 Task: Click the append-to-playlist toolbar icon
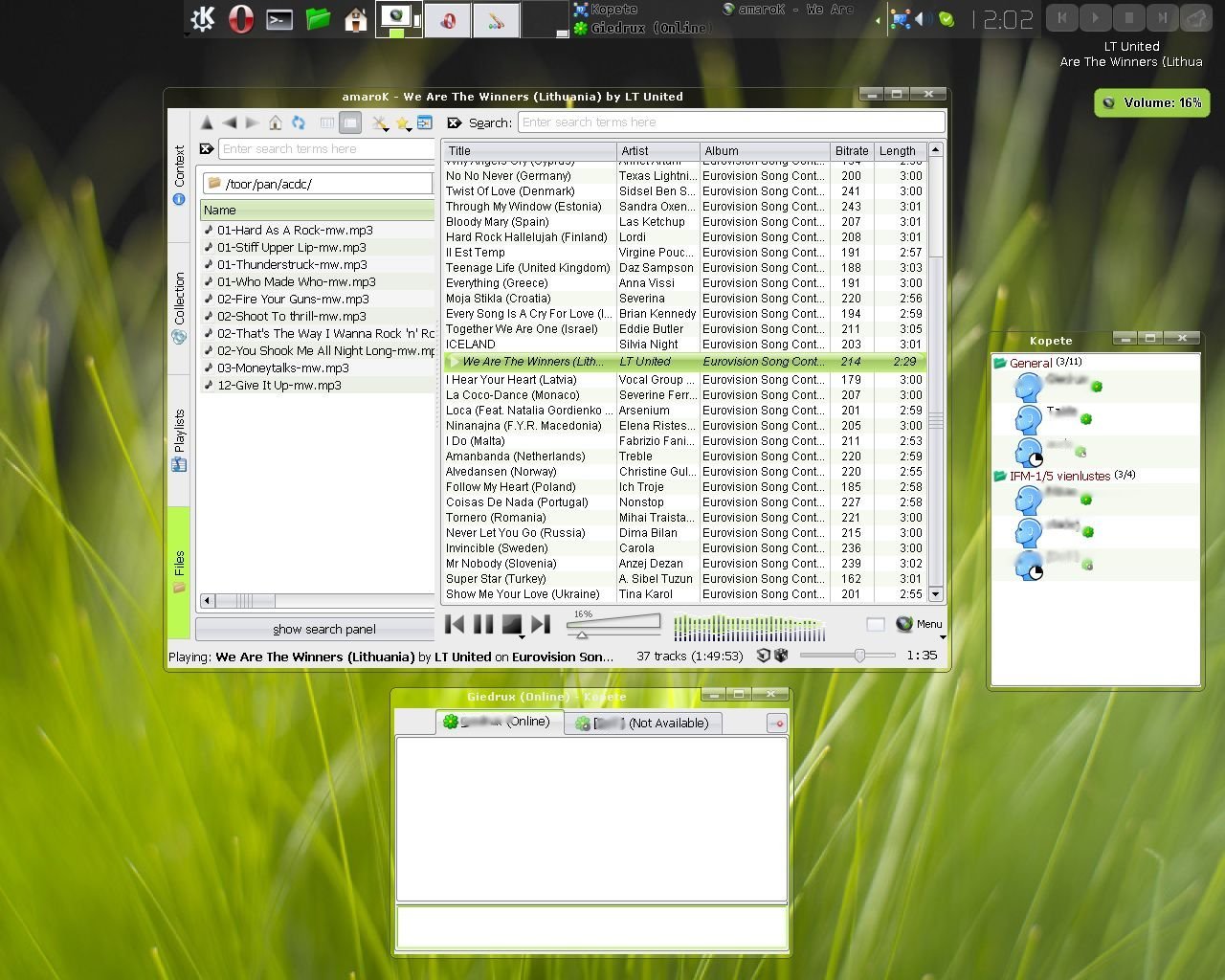[x=425, y=122]
